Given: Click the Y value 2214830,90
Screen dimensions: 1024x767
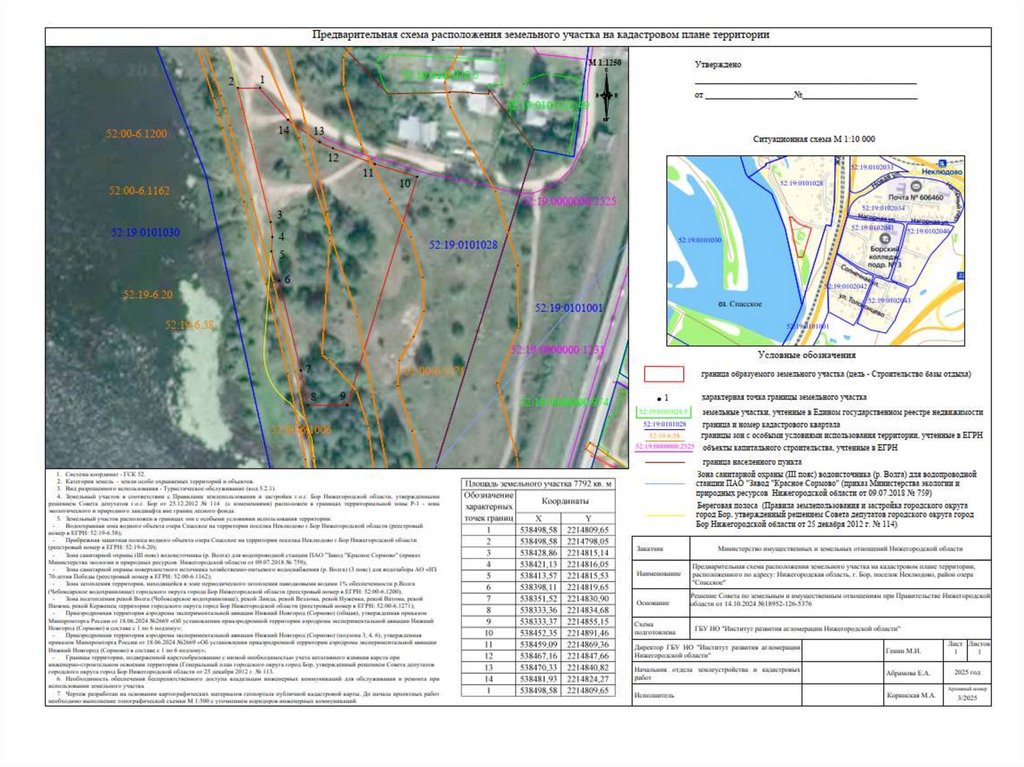Looking at the screenshot, I should point(587,598).
